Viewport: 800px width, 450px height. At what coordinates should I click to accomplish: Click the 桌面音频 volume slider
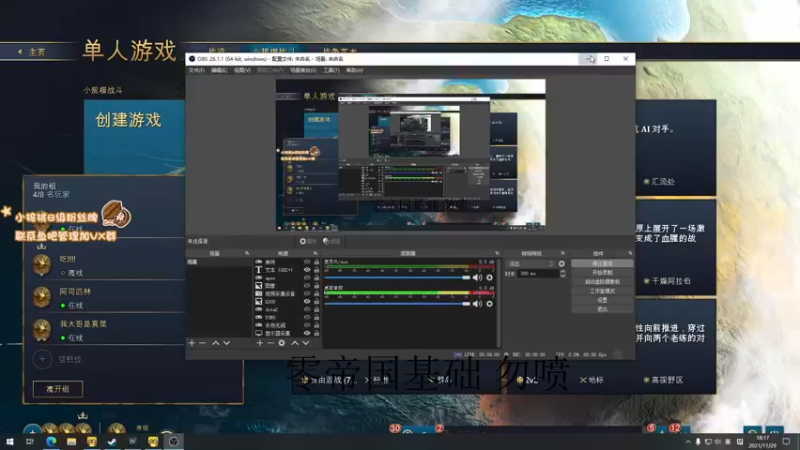(397, 304)
